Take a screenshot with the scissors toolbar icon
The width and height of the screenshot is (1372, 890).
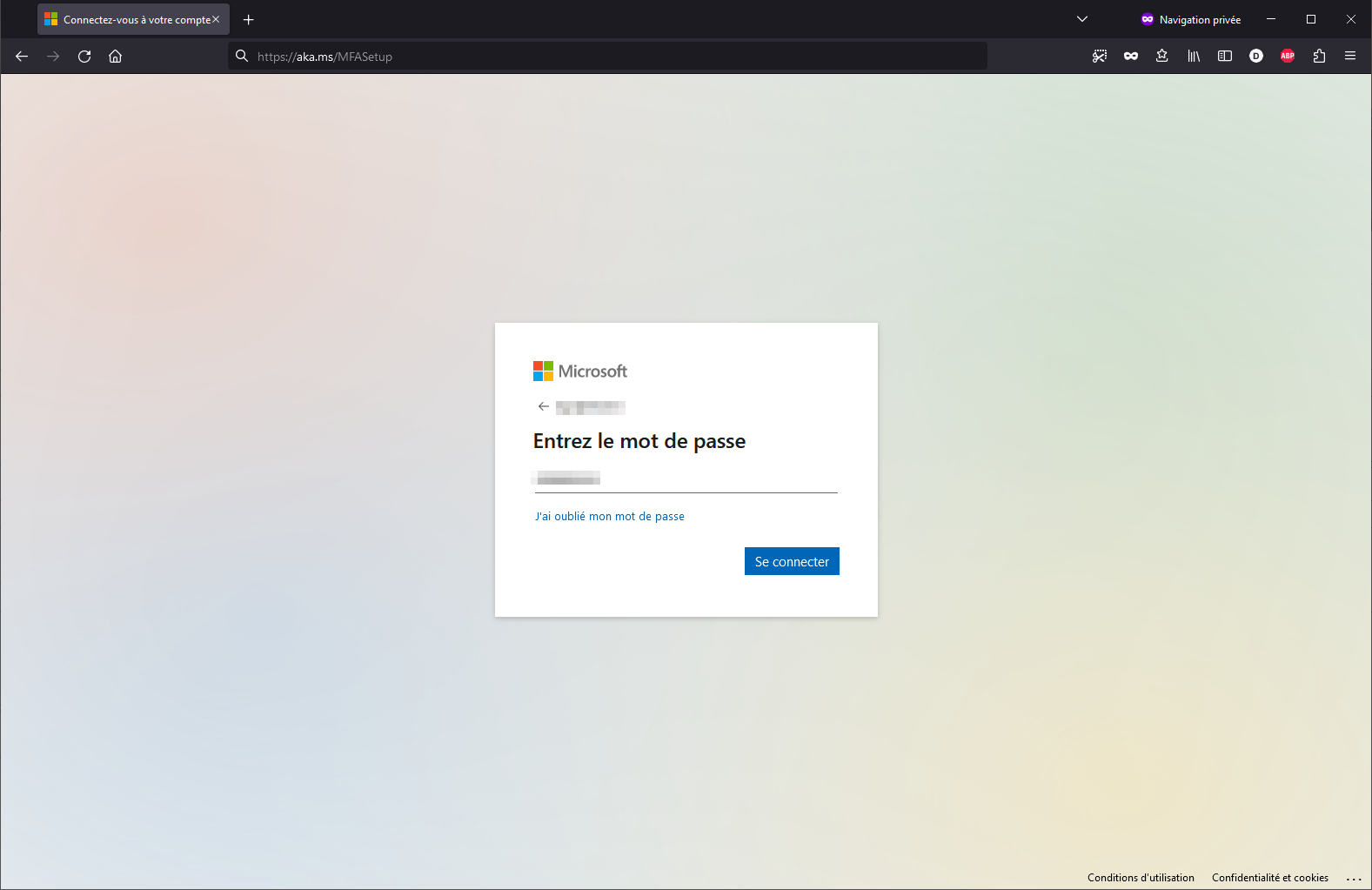(x=1100, y=57)
